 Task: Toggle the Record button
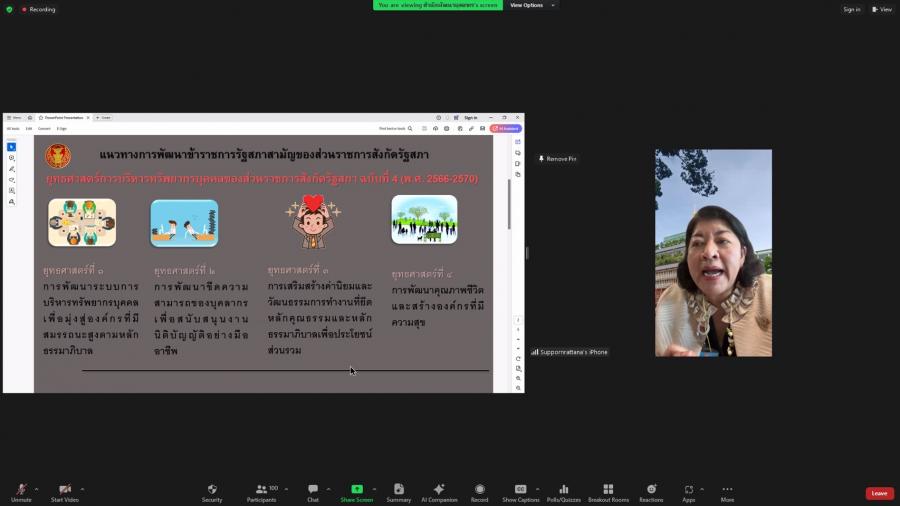(480, 492)
